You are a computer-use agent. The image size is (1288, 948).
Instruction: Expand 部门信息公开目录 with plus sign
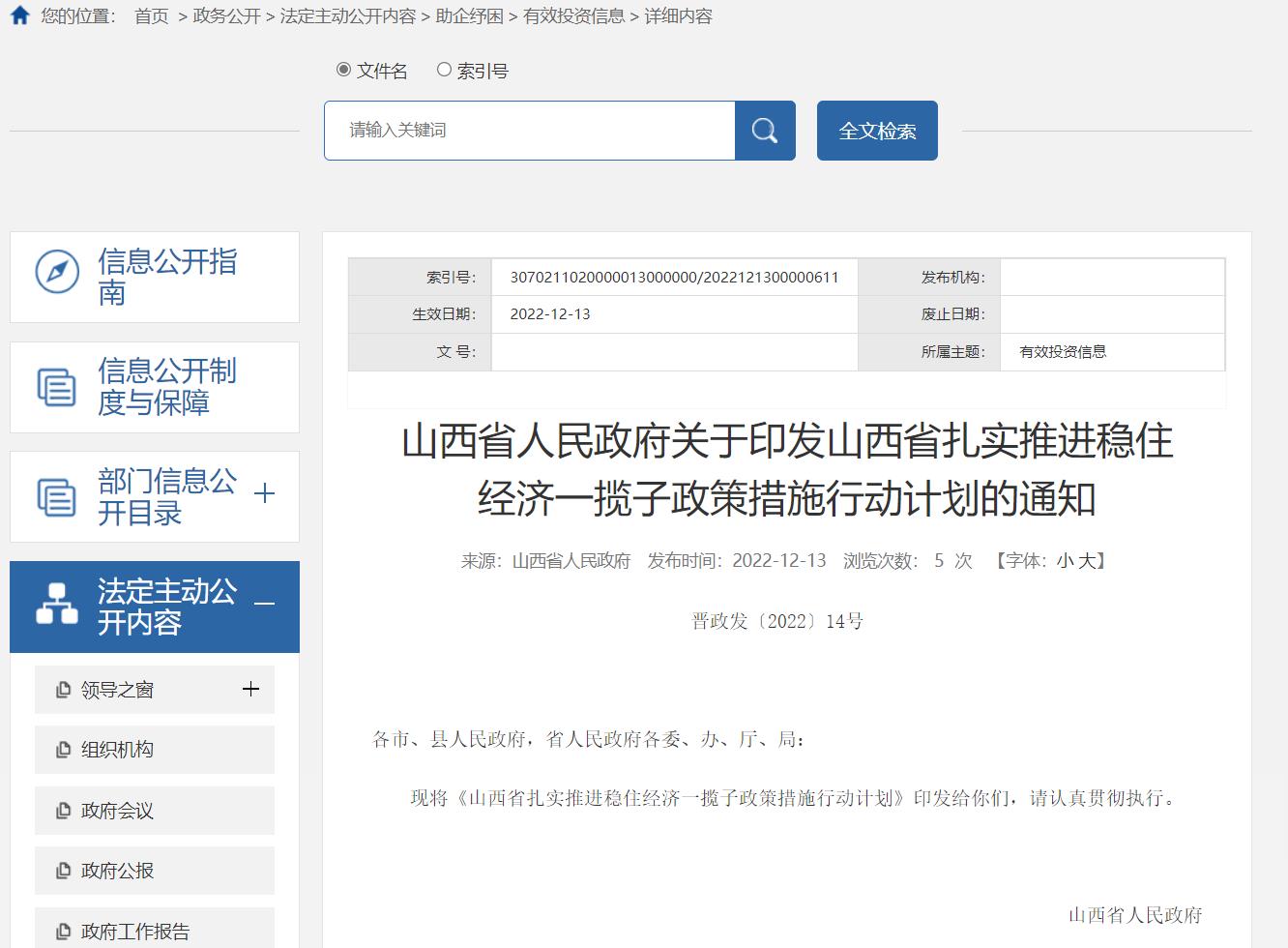pyautogui.click(x=264, y=494)
